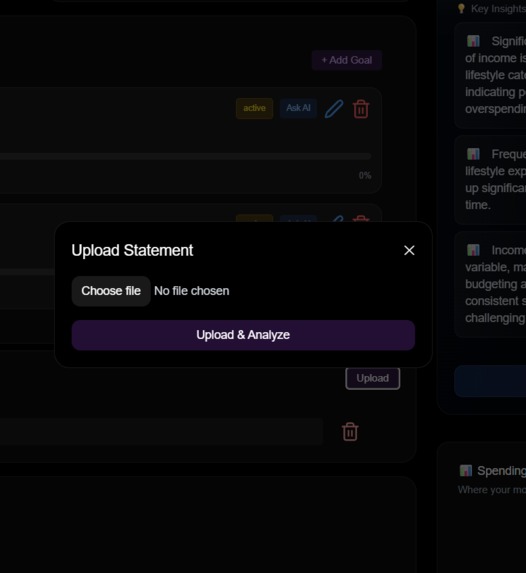The height and width of the screenshot is (573, 526).
Task: Click the first goal's 0% progress bar
Action: pos(185,156)
